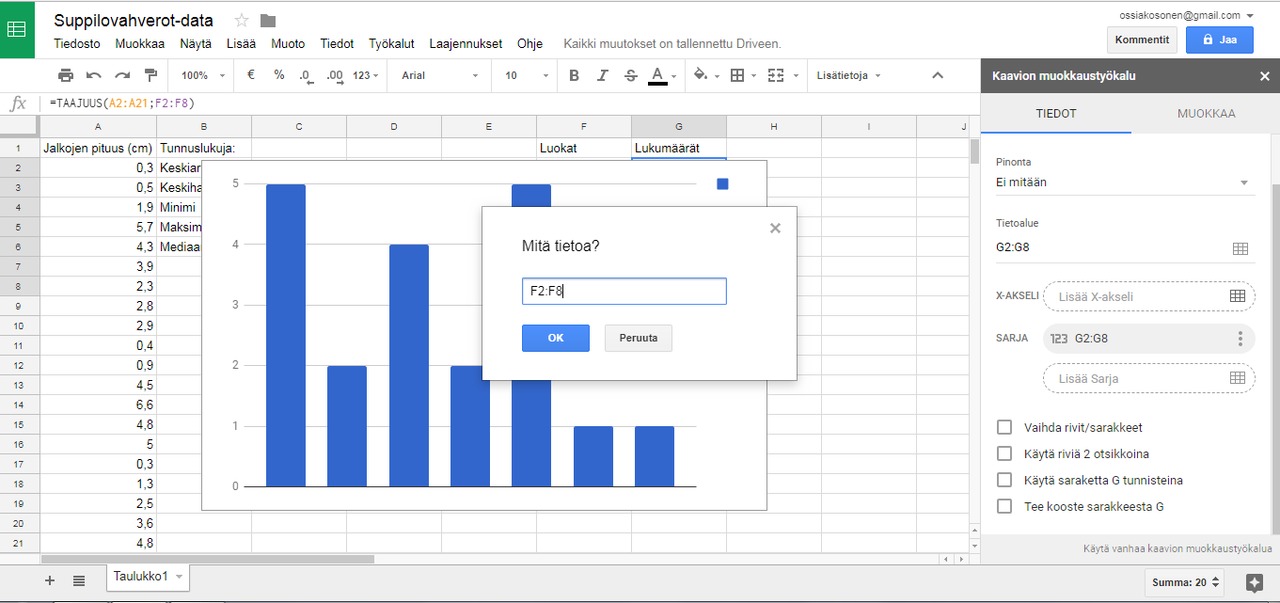1280x603 pixels.
Task: Open the Explore button at bottom right
Action: click(1255, 583)
